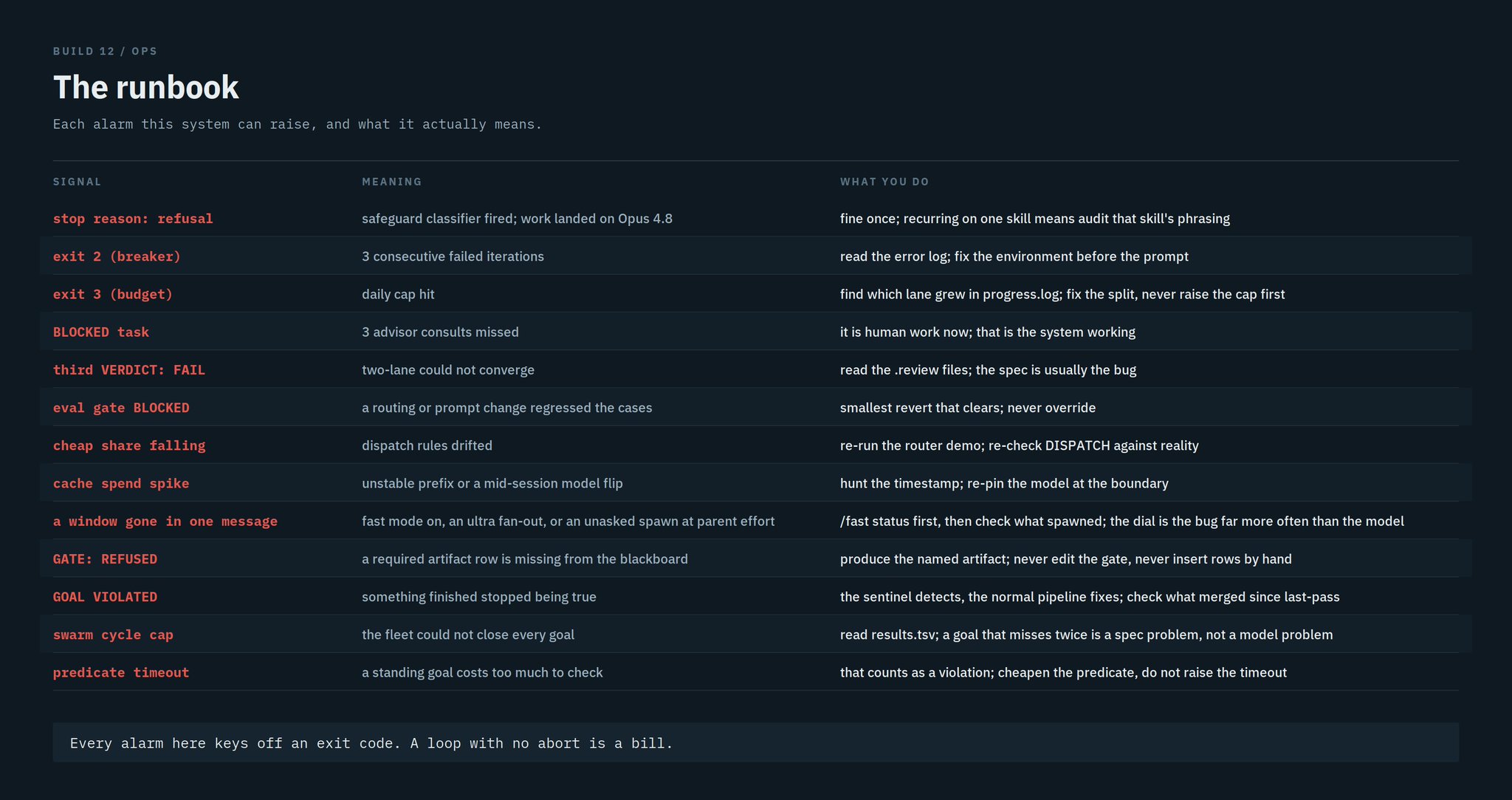Select the 'cache spend spike' signal

coord(121,483)
